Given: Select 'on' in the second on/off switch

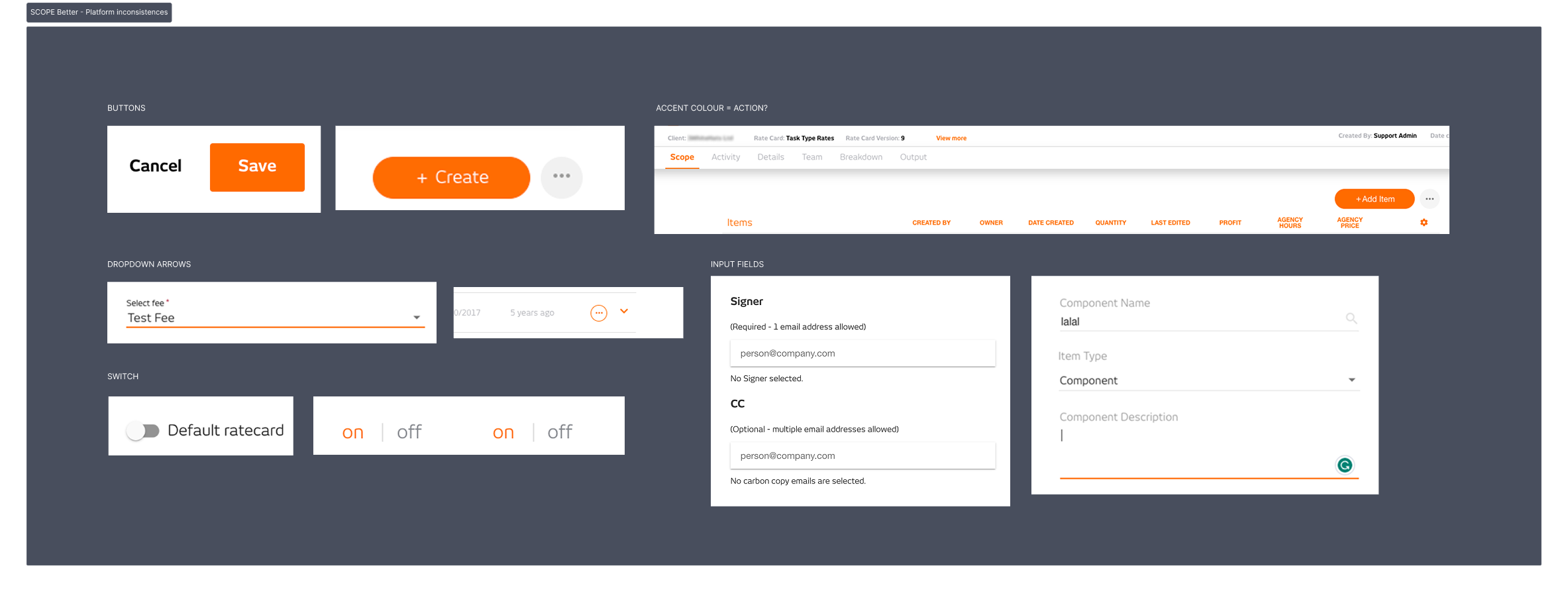Looking at the screenshot, I should tap(503, 433).
